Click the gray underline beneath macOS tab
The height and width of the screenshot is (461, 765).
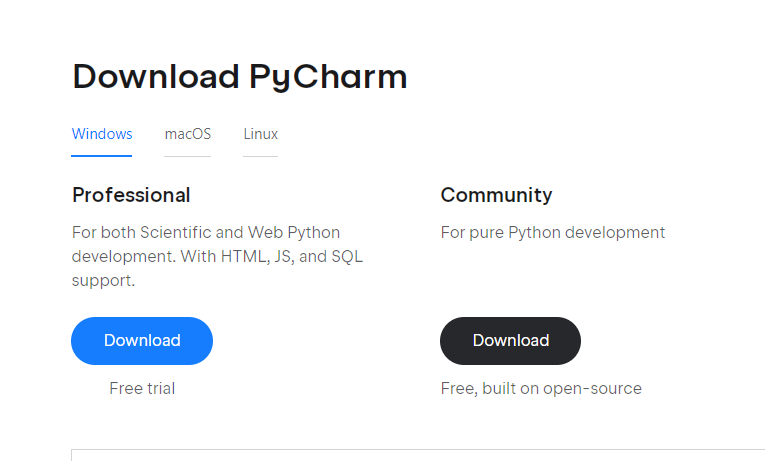[188, 156]
